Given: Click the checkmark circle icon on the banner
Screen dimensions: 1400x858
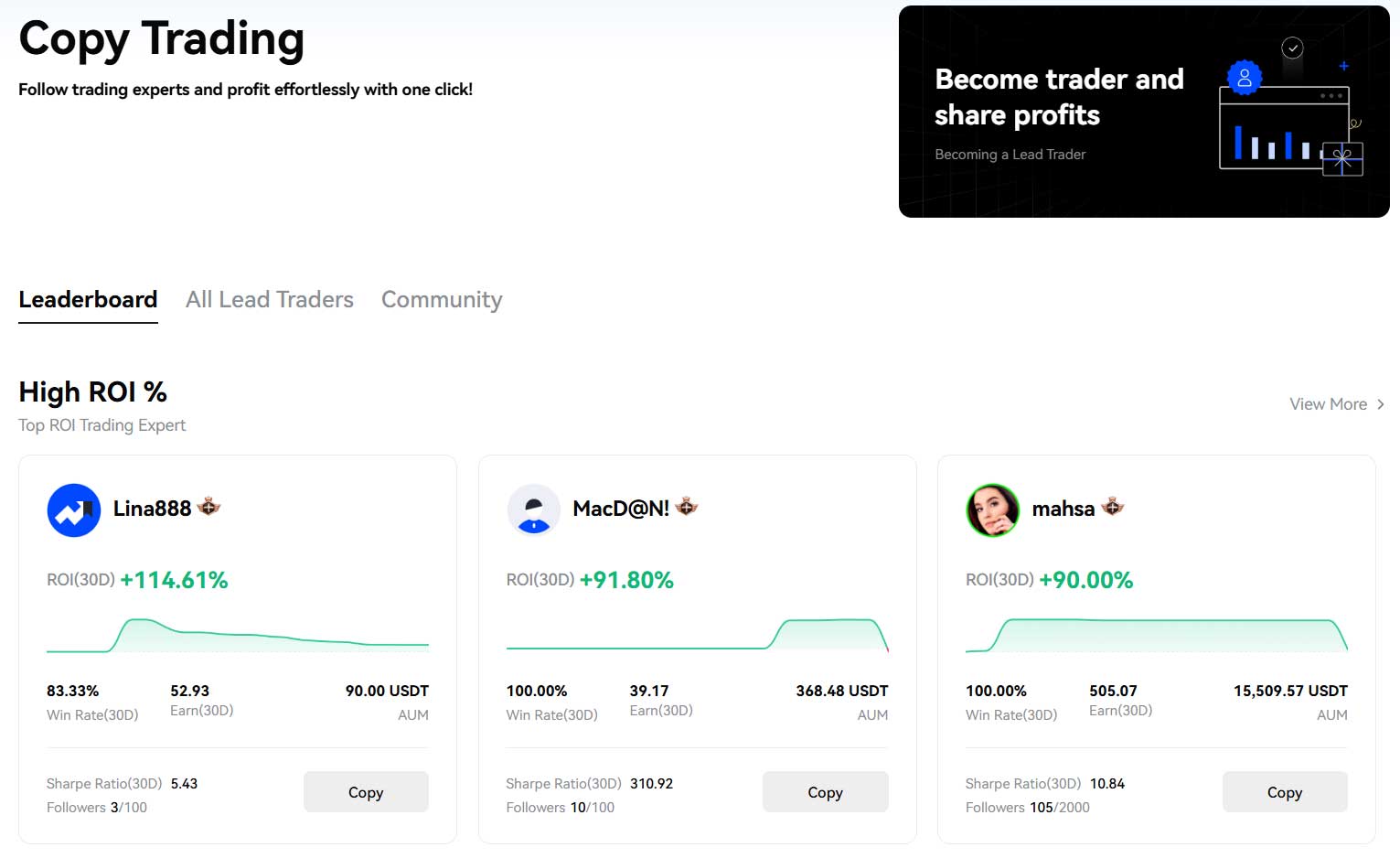Looking at the screenshot, I should [x=1292, y=48].
